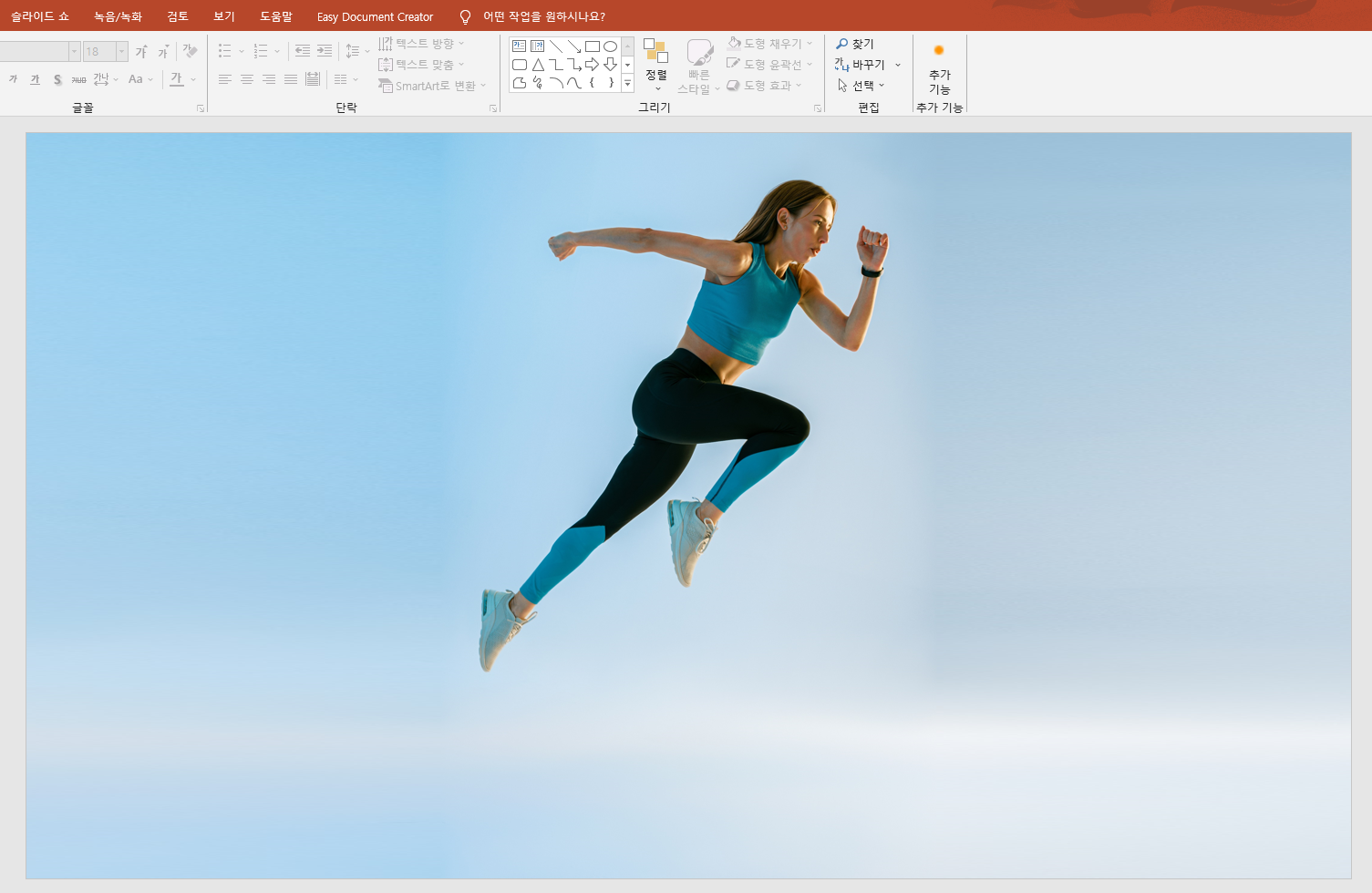The height and width of the screenshot is (893, 1372).
Task: Click the '어떤 작업을 원하시나요?' search box
Action: click(x=544, y=16)
